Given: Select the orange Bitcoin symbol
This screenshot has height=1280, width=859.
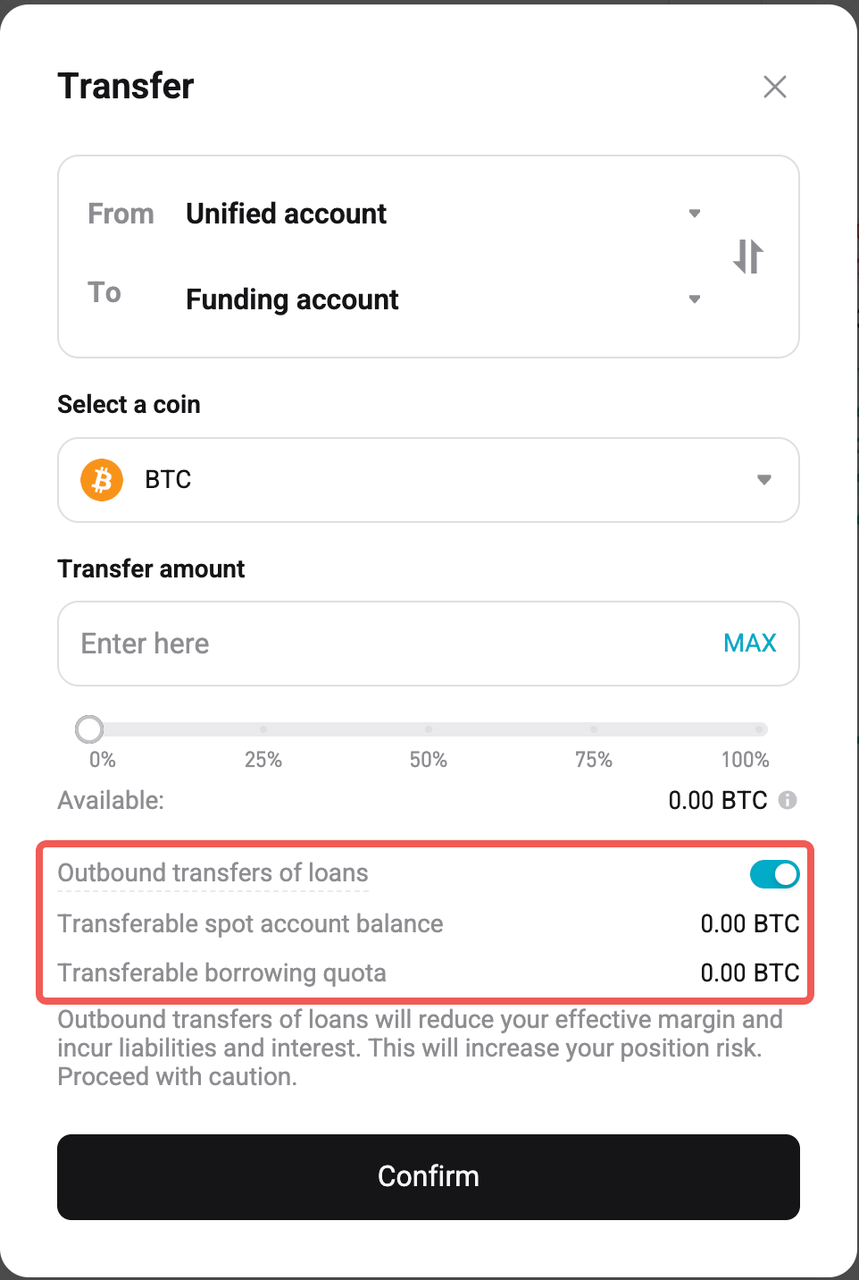Looking at the screenshot, I should 100,480.
